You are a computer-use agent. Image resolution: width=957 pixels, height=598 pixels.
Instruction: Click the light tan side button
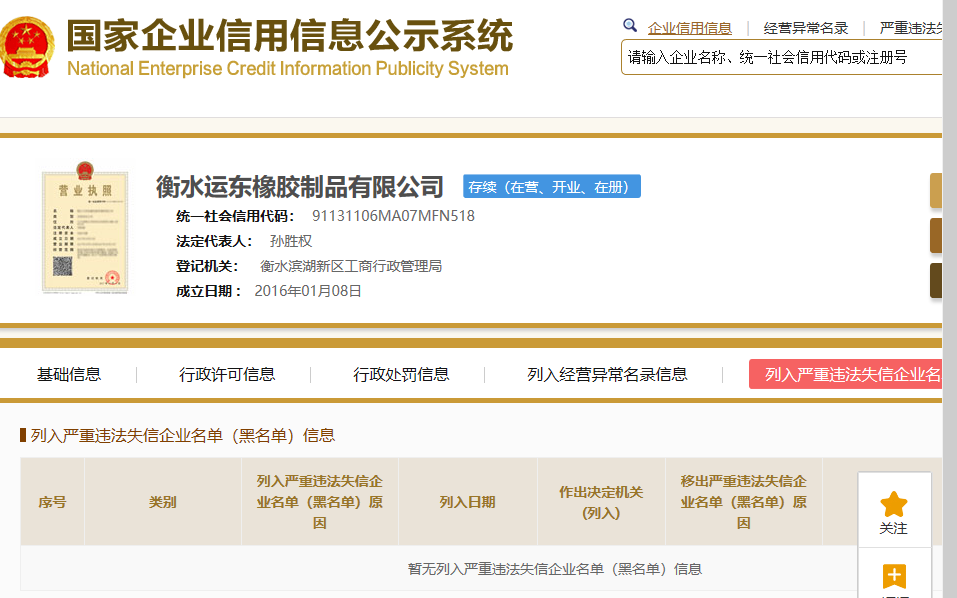pyautogui.click(x=936, y=191)
